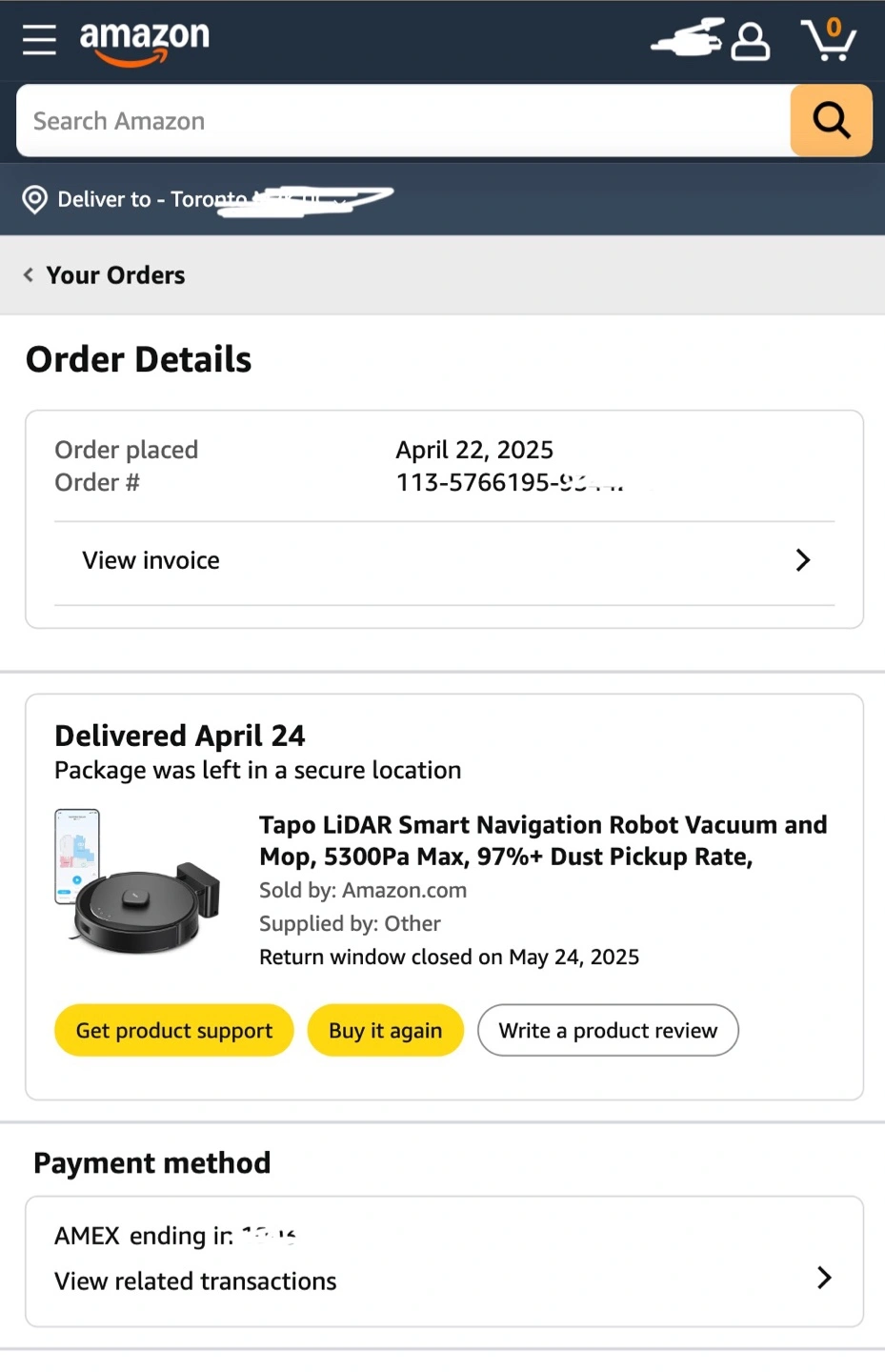Open the Tapo LiDAR Robot Vacuum title link
Screen dimensions: 885x1372
[x=543, y=840]
